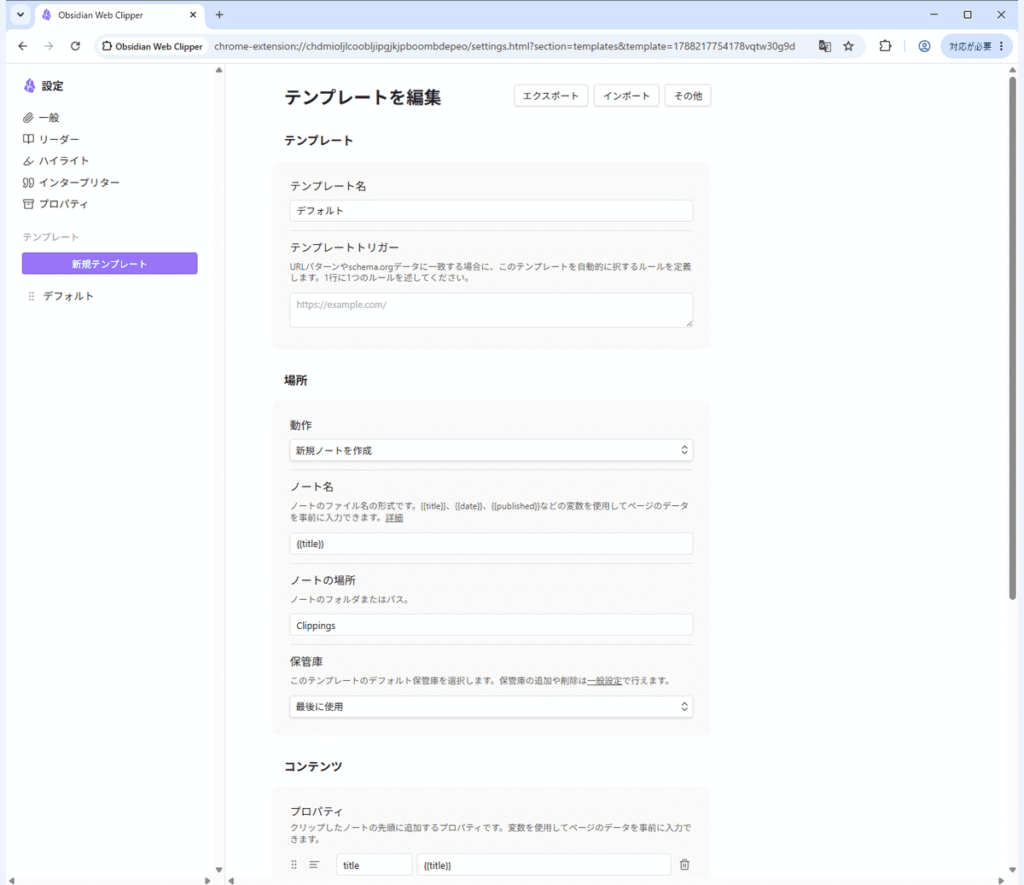Viewport: 1024px width, 885px height.
Task: Click the sidebar scroll up arrow
Action: tap(219, 69)
